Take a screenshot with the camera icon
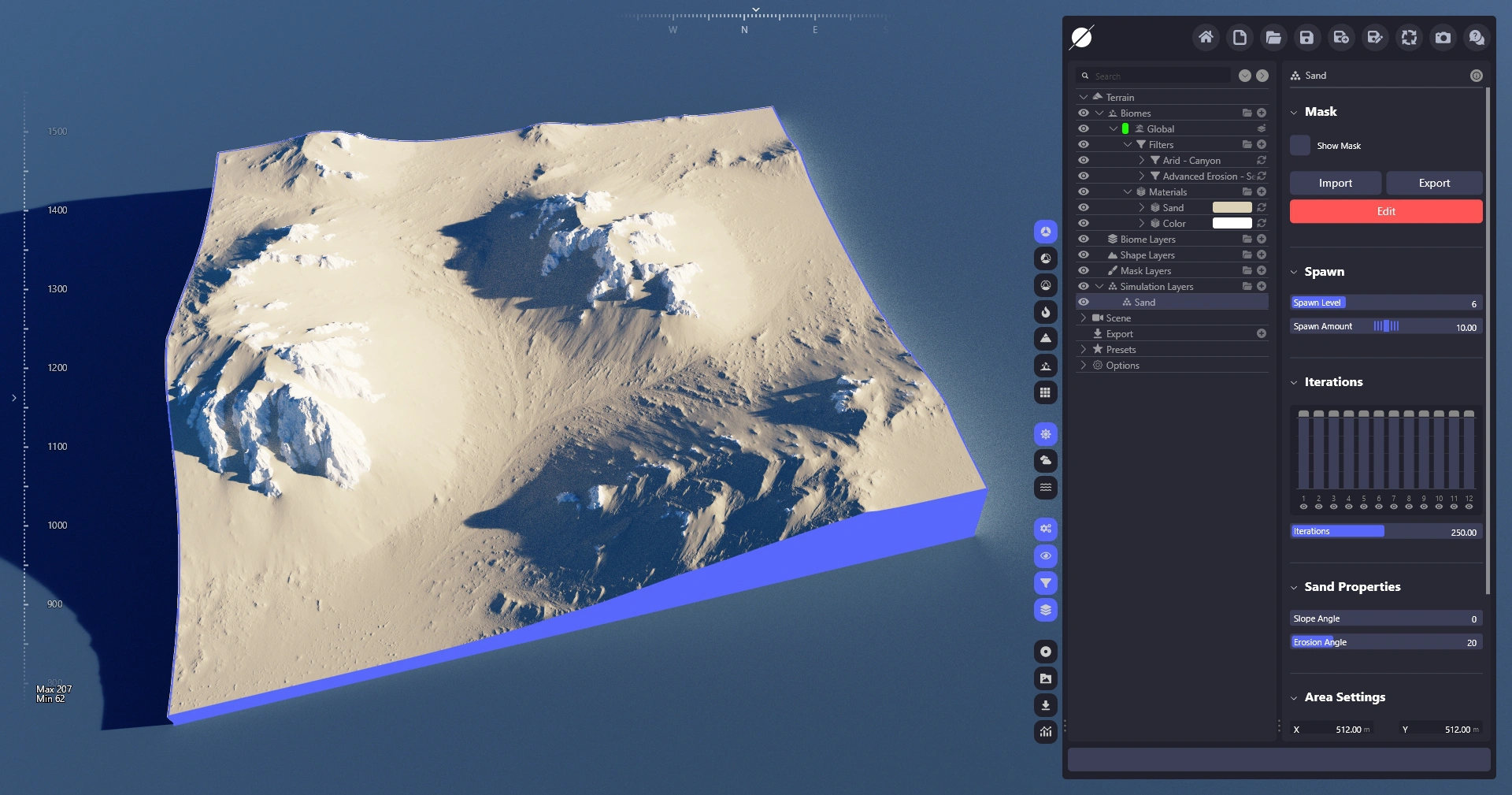 [x=1443, y=37]
